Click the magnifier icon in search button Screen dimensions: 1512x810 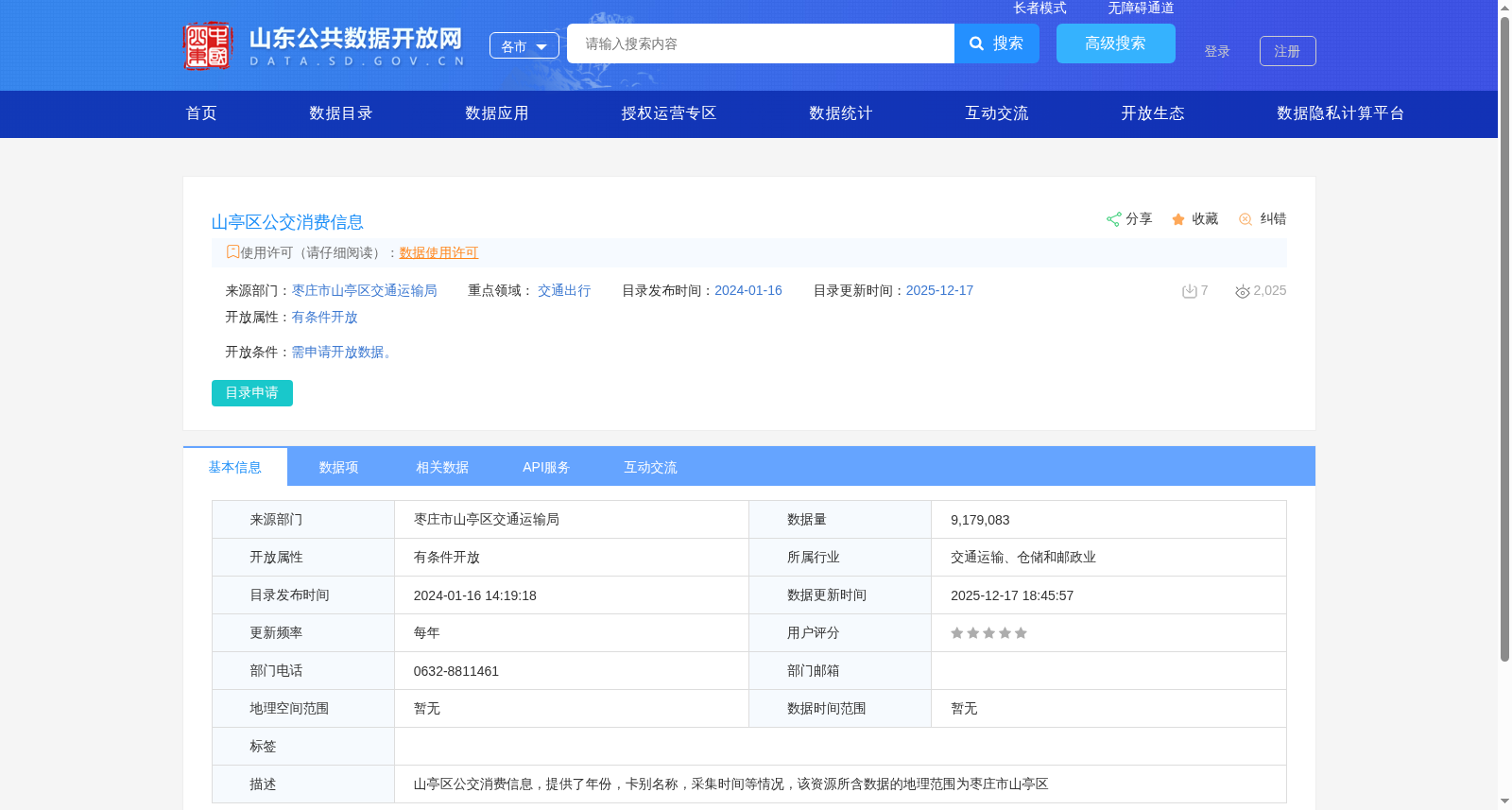pos(977,43)
